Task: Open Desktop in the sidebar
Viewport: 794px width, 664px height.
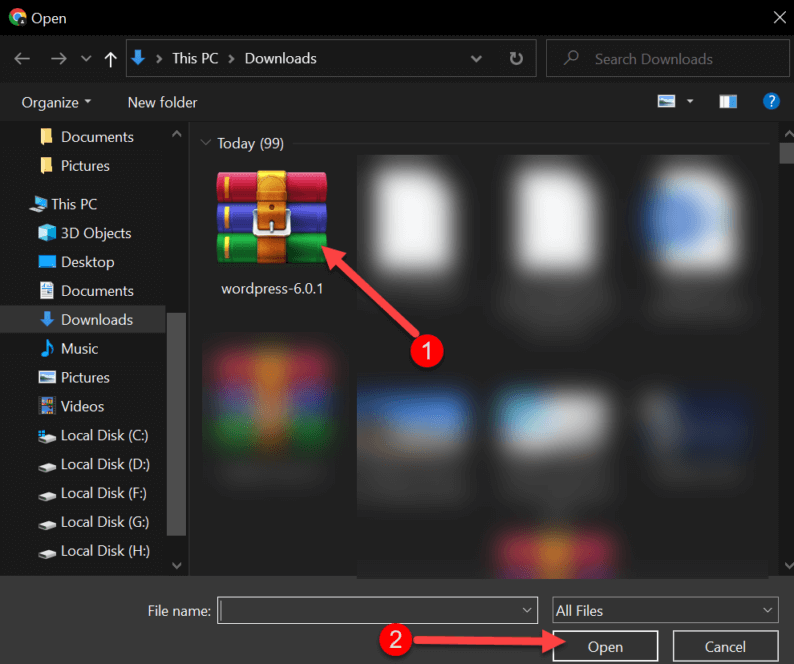Action: 76,262
